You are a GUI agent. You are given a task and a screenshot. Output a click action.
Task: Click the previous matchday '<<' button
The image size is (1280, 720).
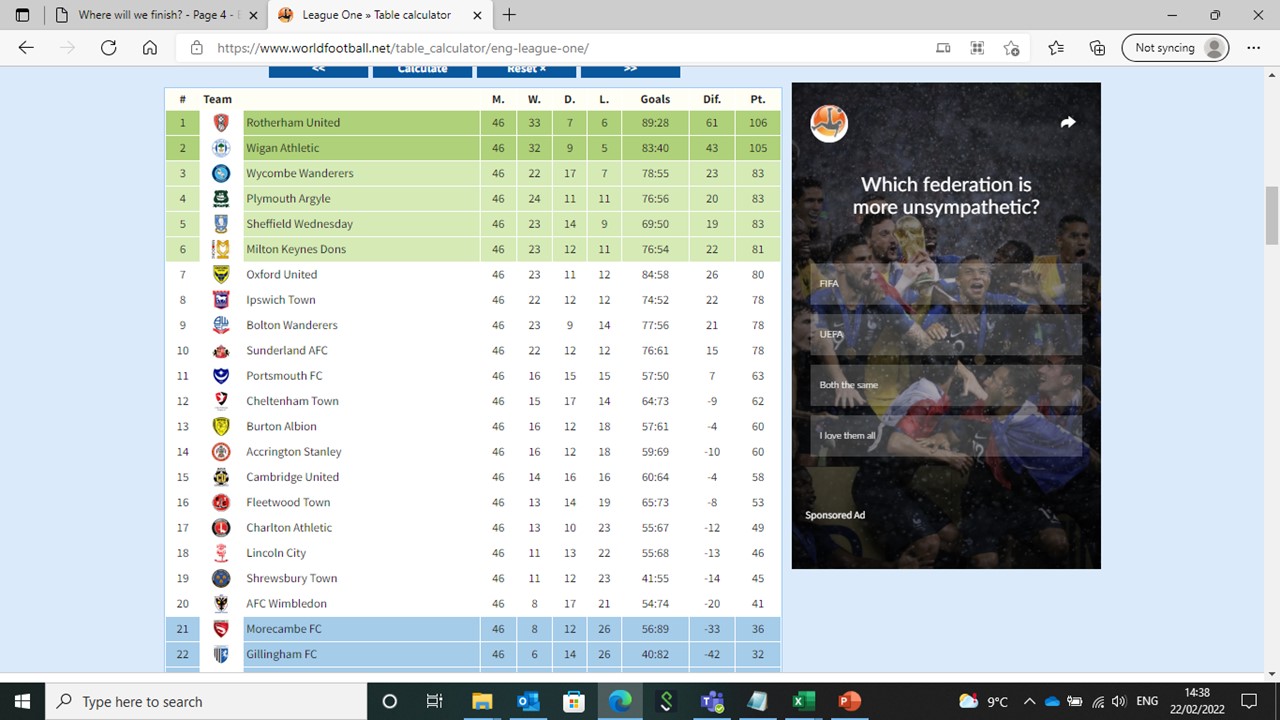coord(318,70)
